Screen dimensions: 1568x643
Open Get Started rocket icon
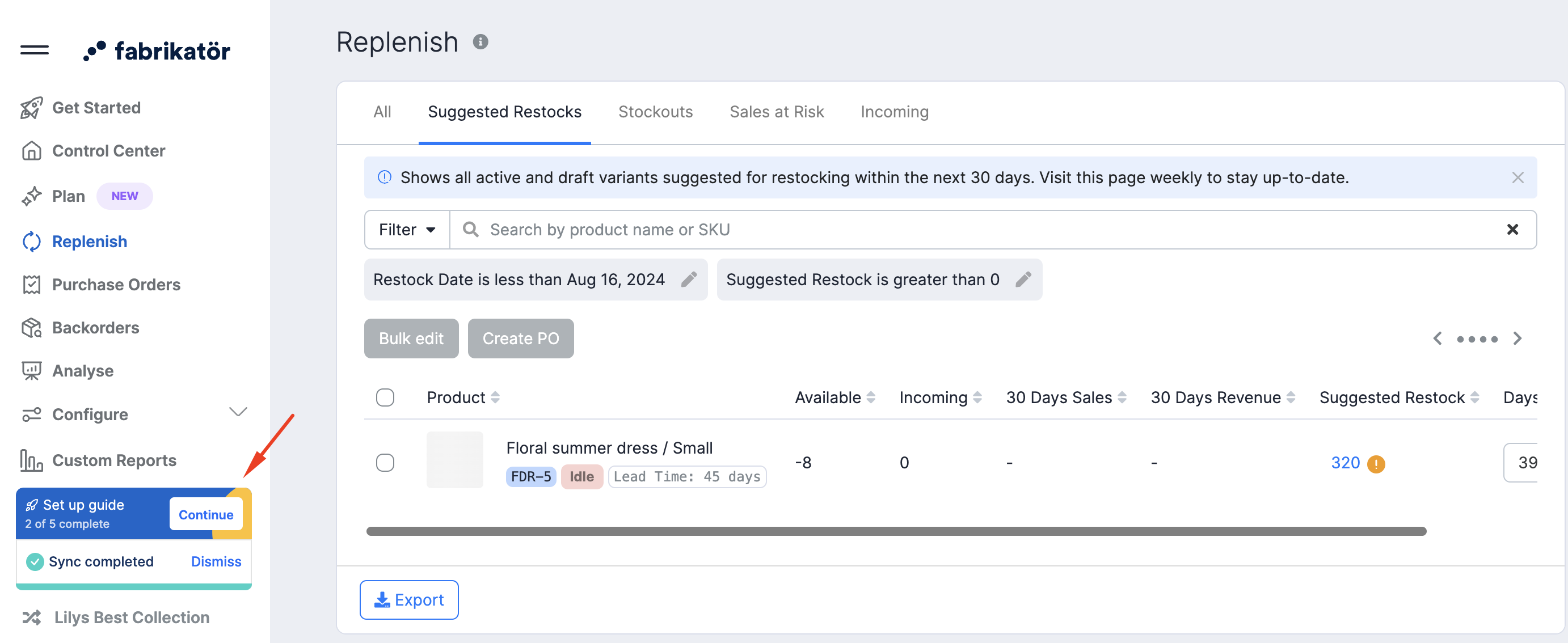point(32,108)
